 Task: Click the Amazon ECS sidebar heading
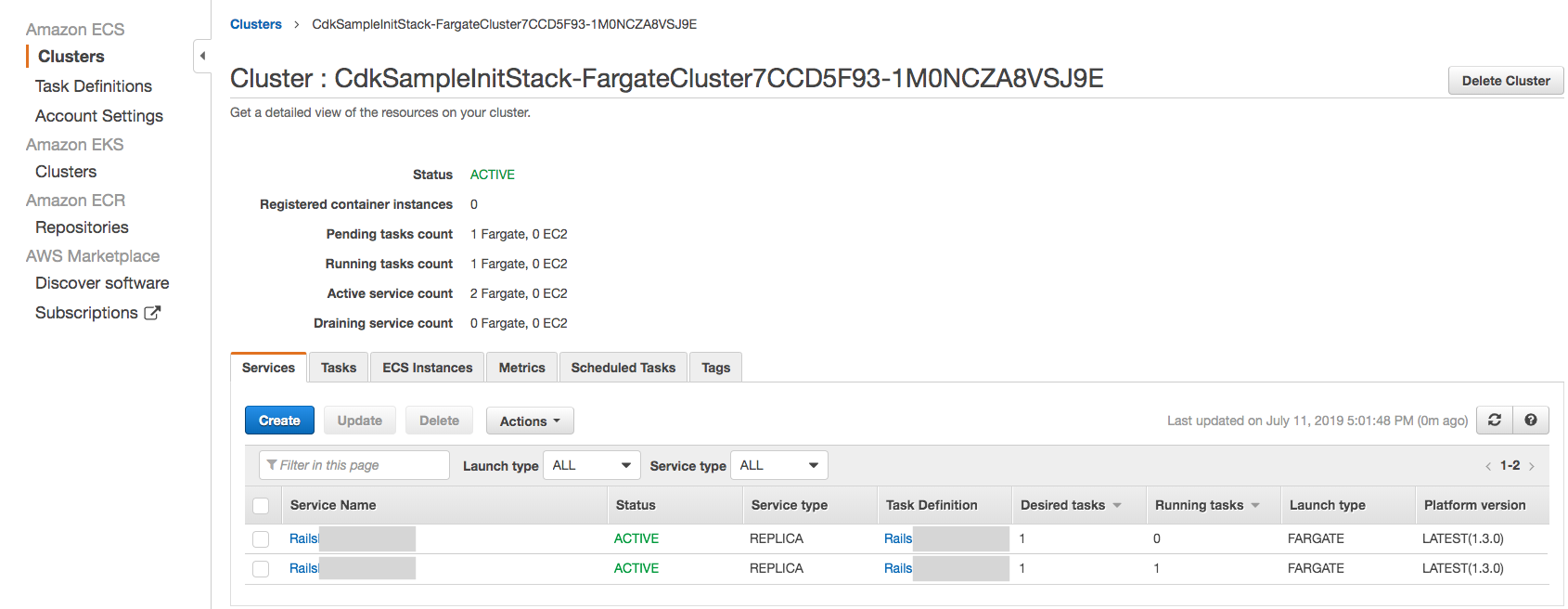click(x=75, y=30)
